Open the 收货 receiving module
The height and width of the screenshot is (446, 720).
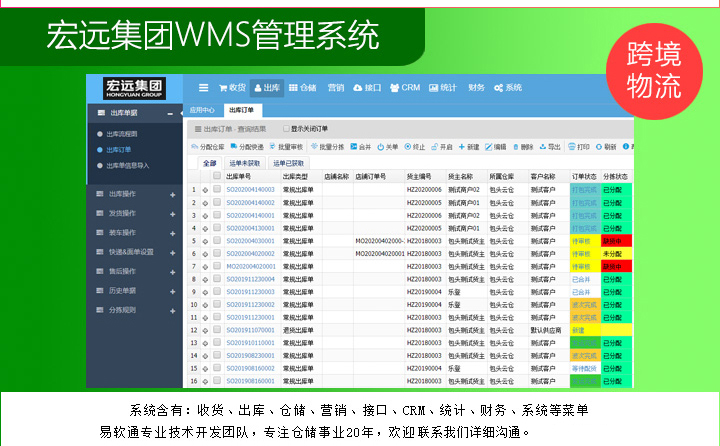[229, 88]
